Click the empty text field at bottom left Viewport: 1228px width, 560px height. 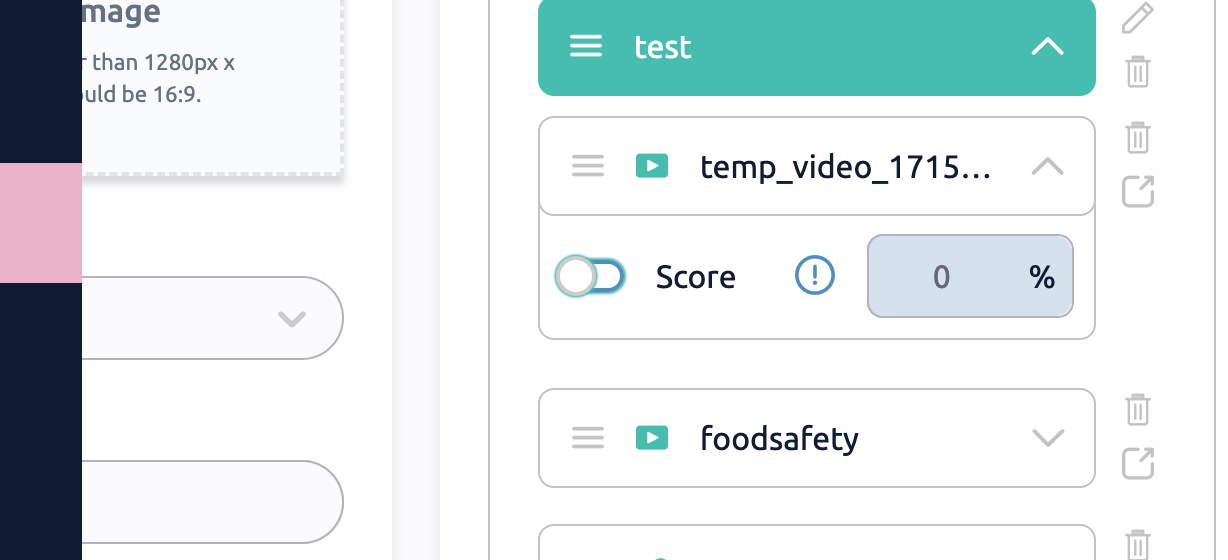(x=210, y=502)
